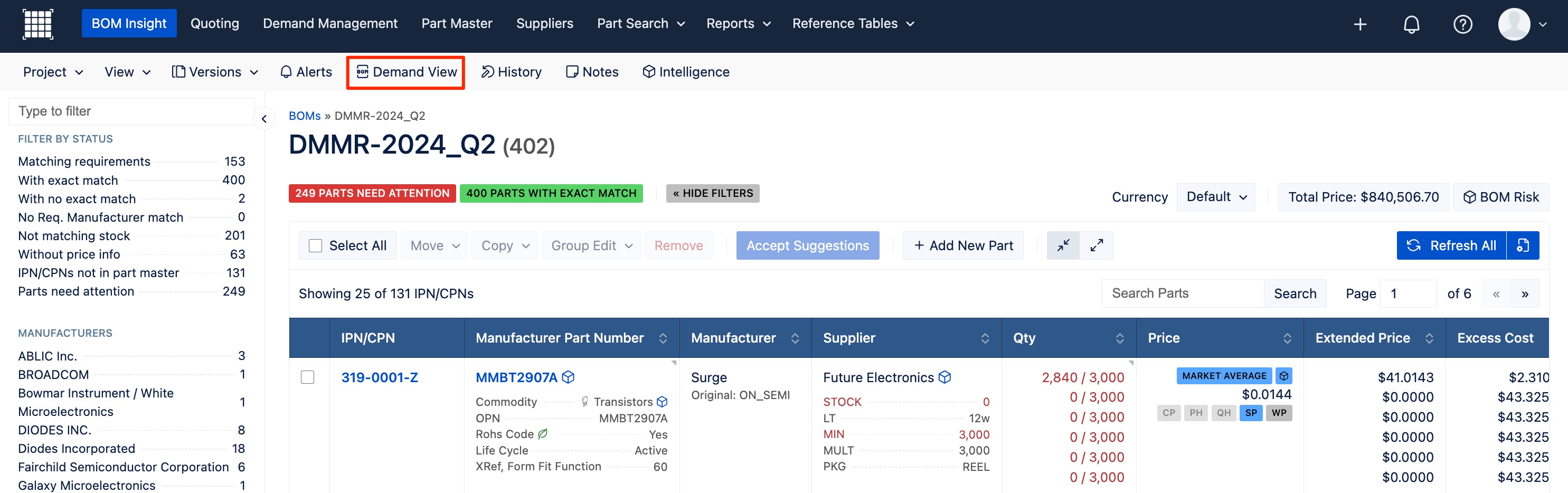This screenshot has width=1568, height=493.
Task: Click the BOMs breadcrumb link
Action: coord(304,116)
